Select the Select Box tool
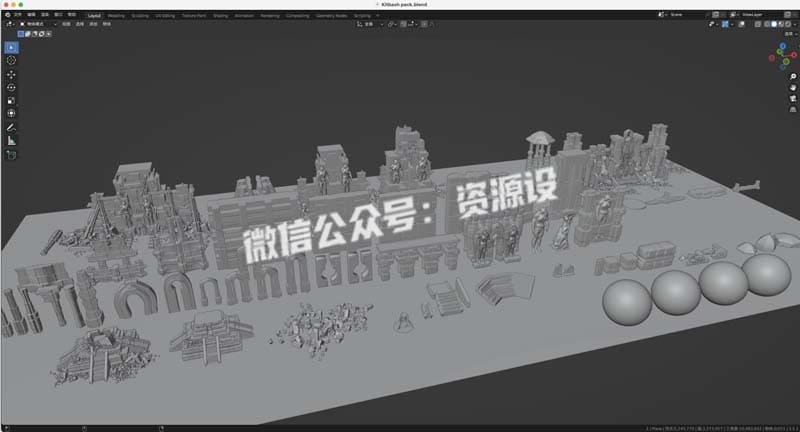Screen dimensions: 800x432 tap(11, 47)
